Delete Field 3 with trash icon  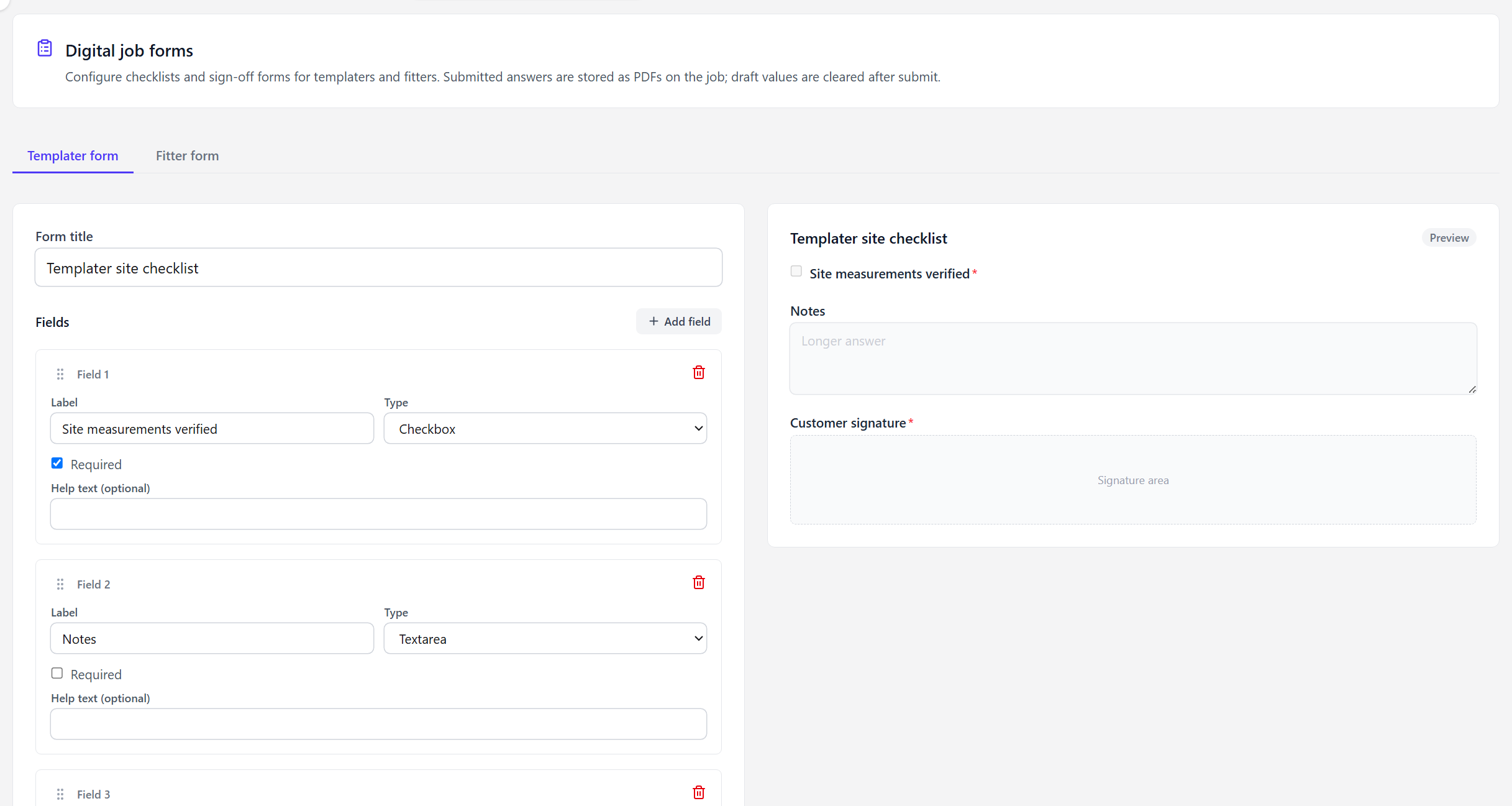(699, 793)
